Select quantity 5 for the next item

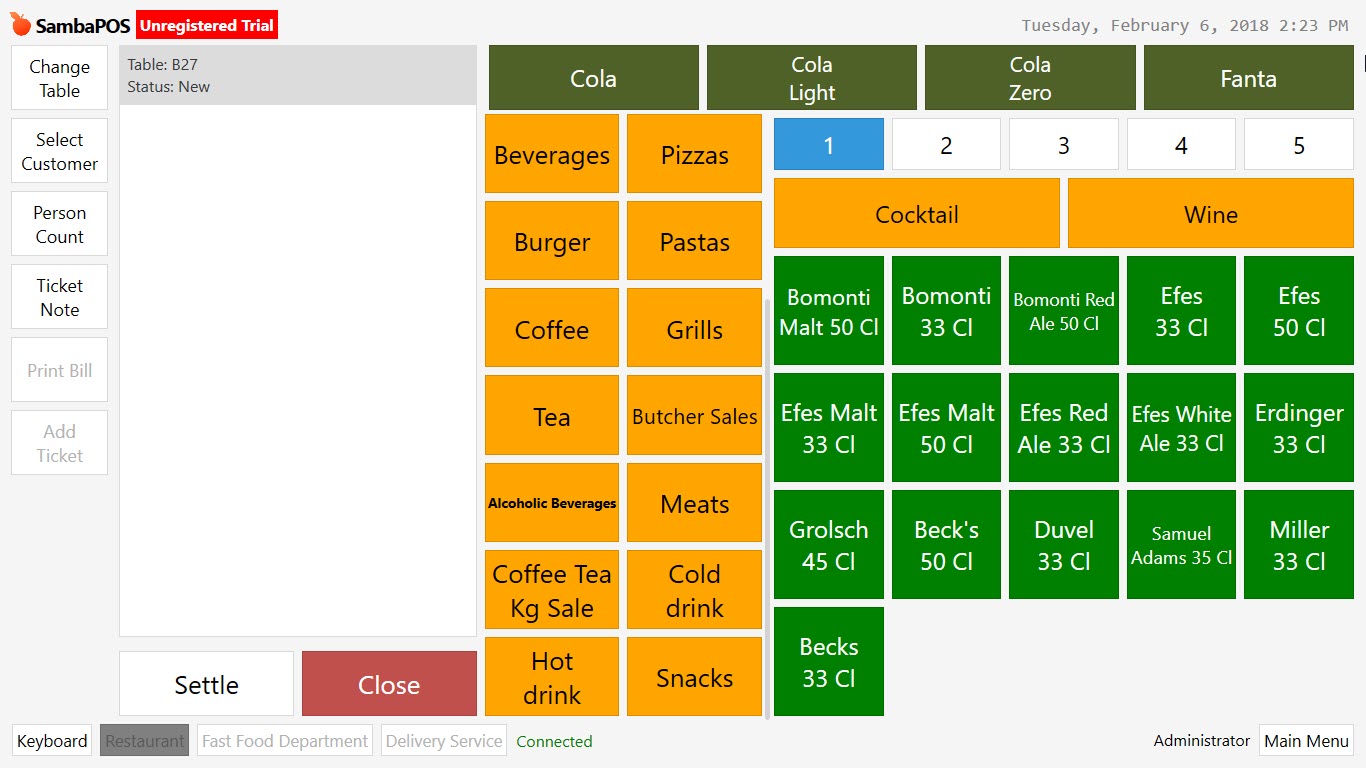pos(1298,144)
